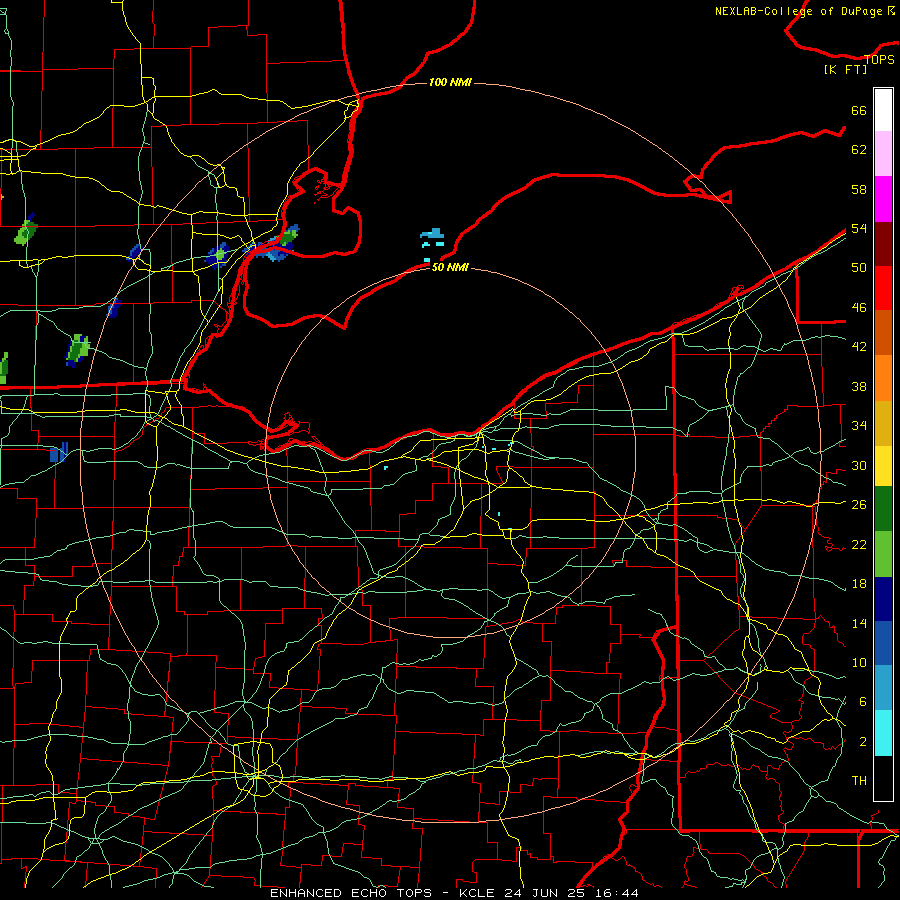
Task: Choose the bright orange legend swatch
Action: point(883,377)
